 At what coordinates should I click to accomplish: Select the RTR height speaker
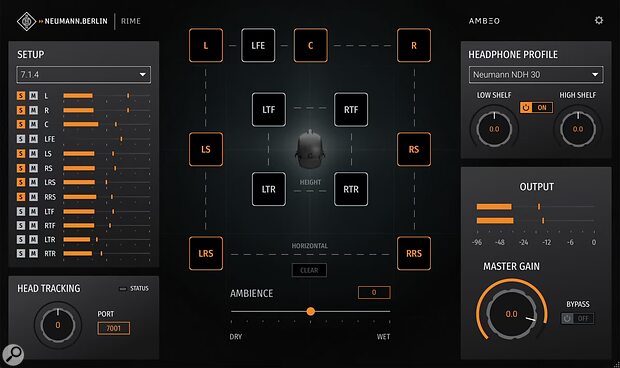point(351,189)
